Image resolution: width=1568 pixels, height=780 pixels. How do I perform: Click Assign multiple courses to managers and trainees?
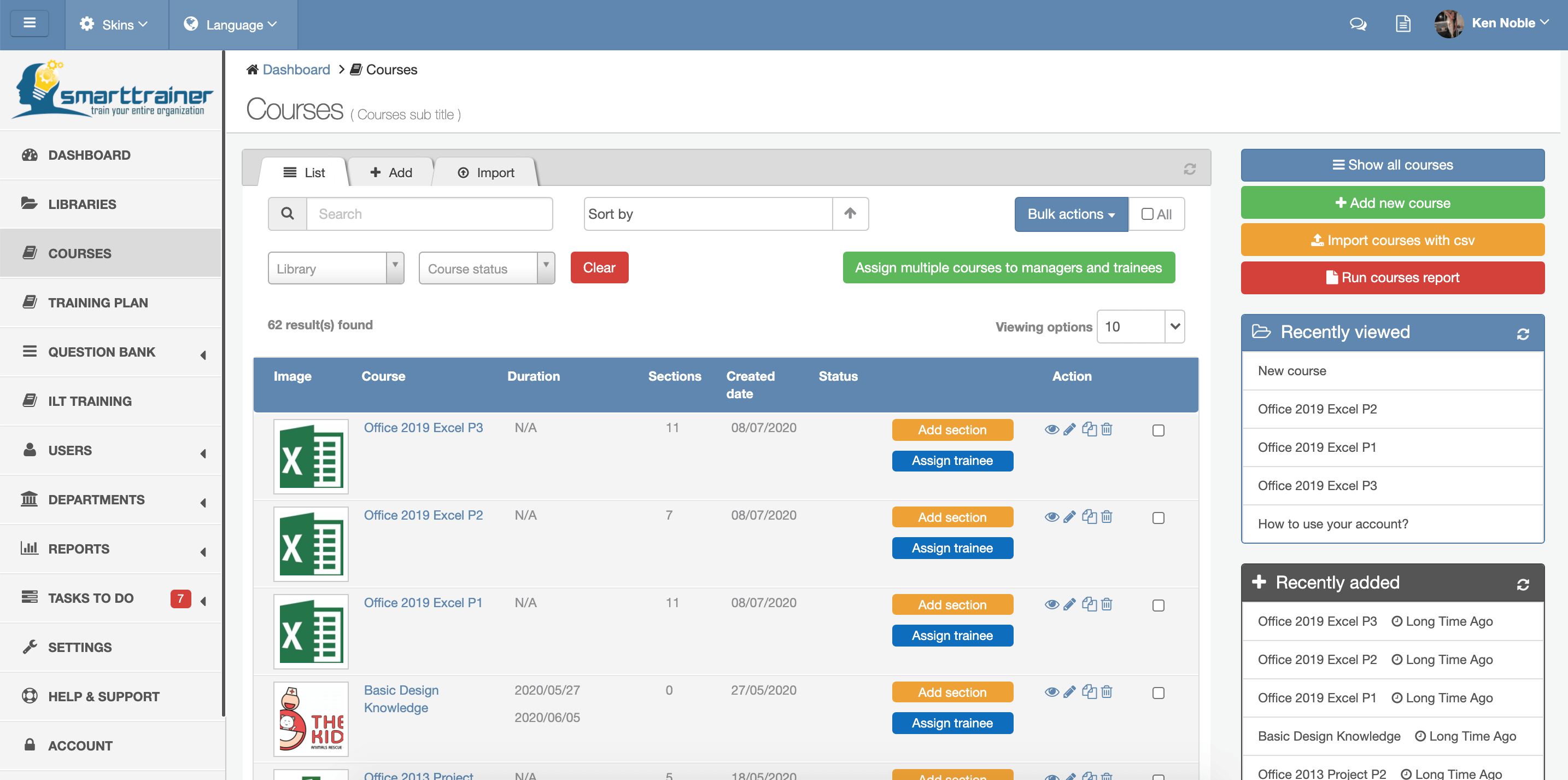(x=1009, y=267)
